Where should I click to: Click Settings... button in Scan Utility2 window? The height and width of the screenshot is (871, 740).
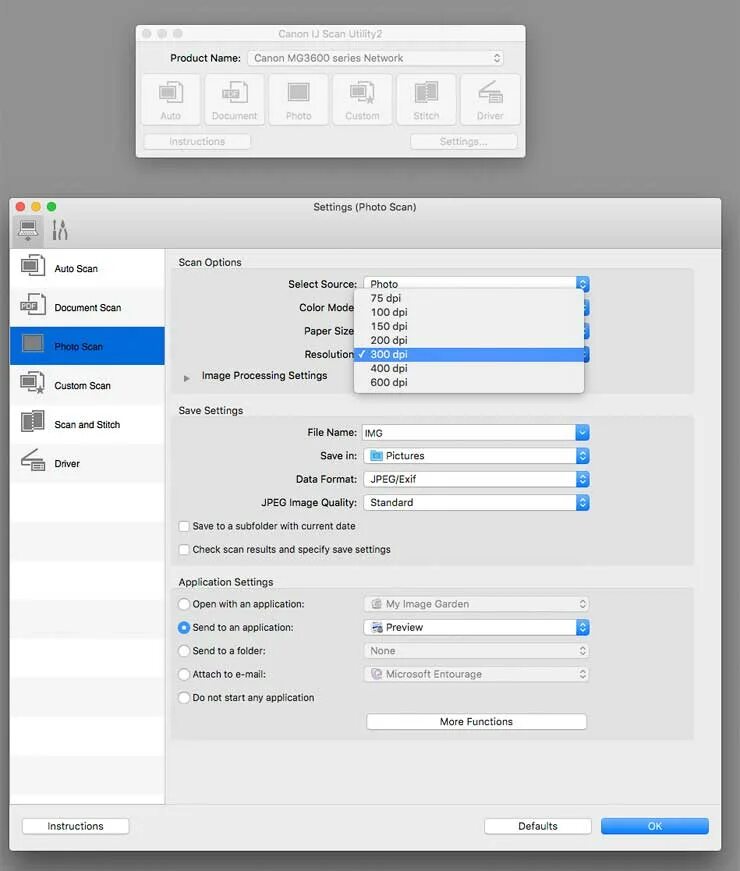(463, 142)
